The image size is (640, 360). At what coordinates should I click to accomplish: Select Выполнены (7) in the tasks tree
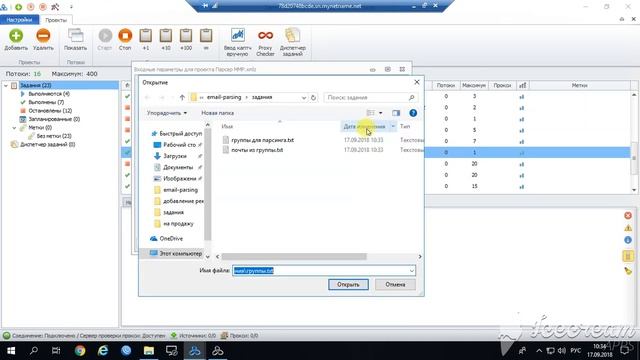(46, 102)
